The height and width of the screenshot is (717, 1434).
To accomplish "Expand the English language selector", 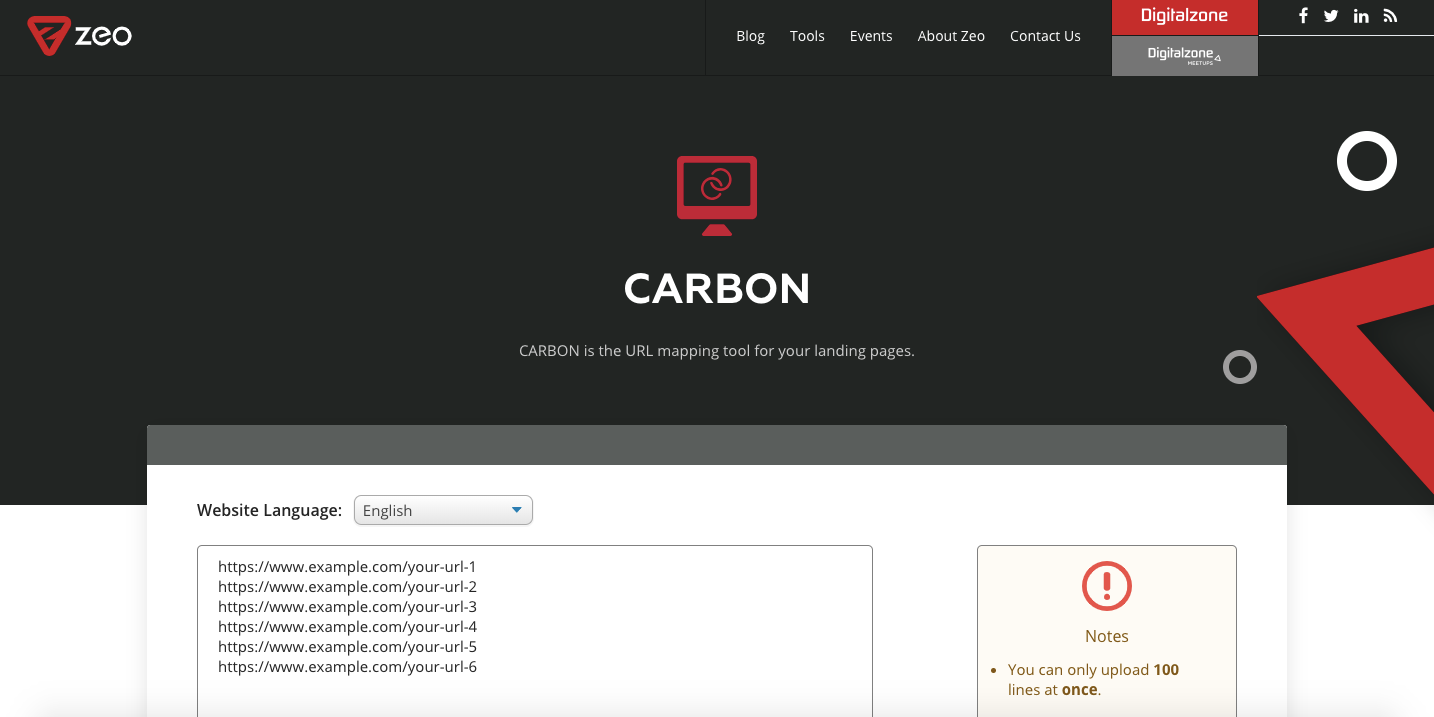I will 443,510.
